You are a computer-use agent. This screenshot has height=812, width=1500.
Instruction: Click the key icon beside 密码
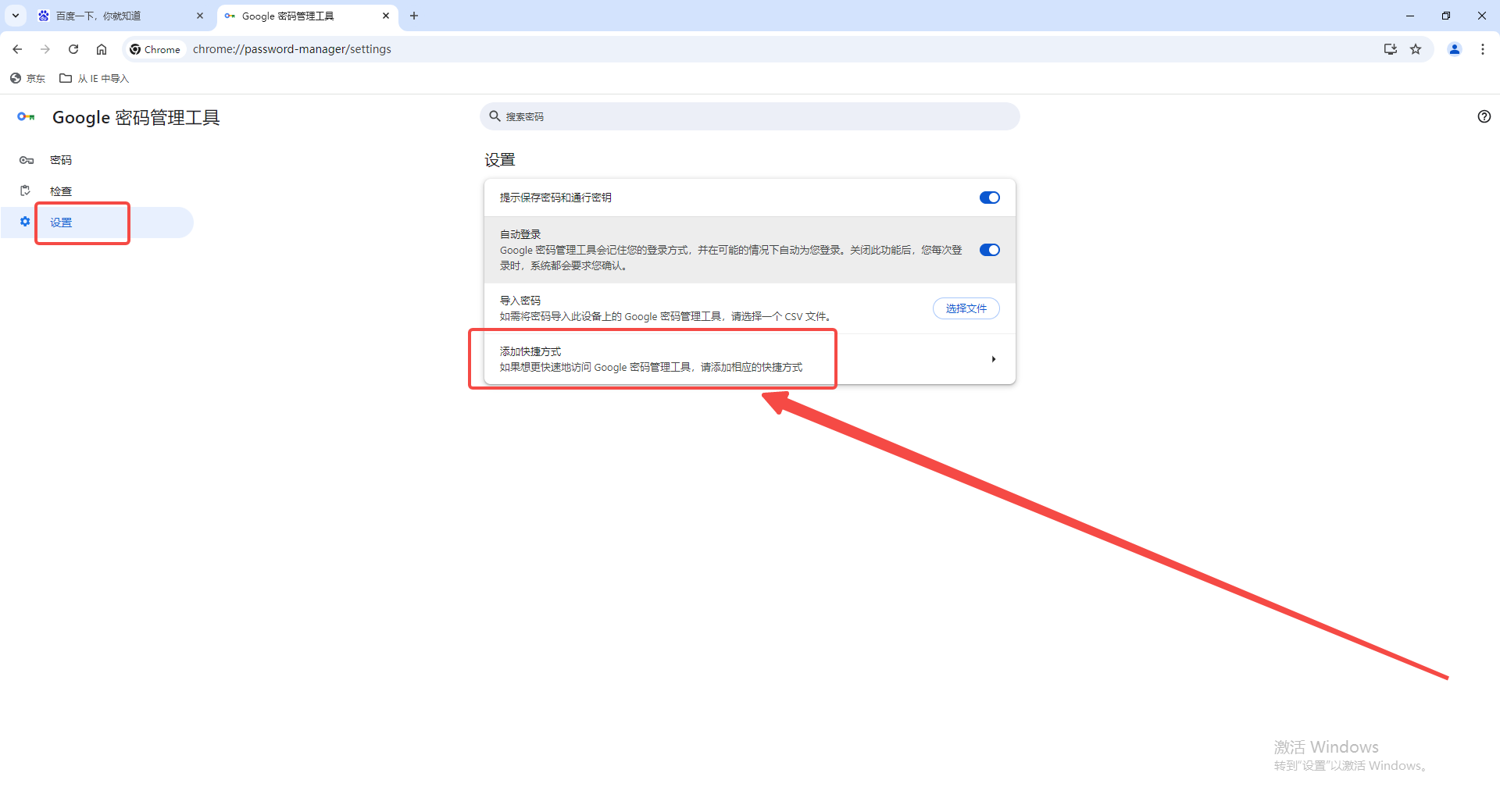27,160
